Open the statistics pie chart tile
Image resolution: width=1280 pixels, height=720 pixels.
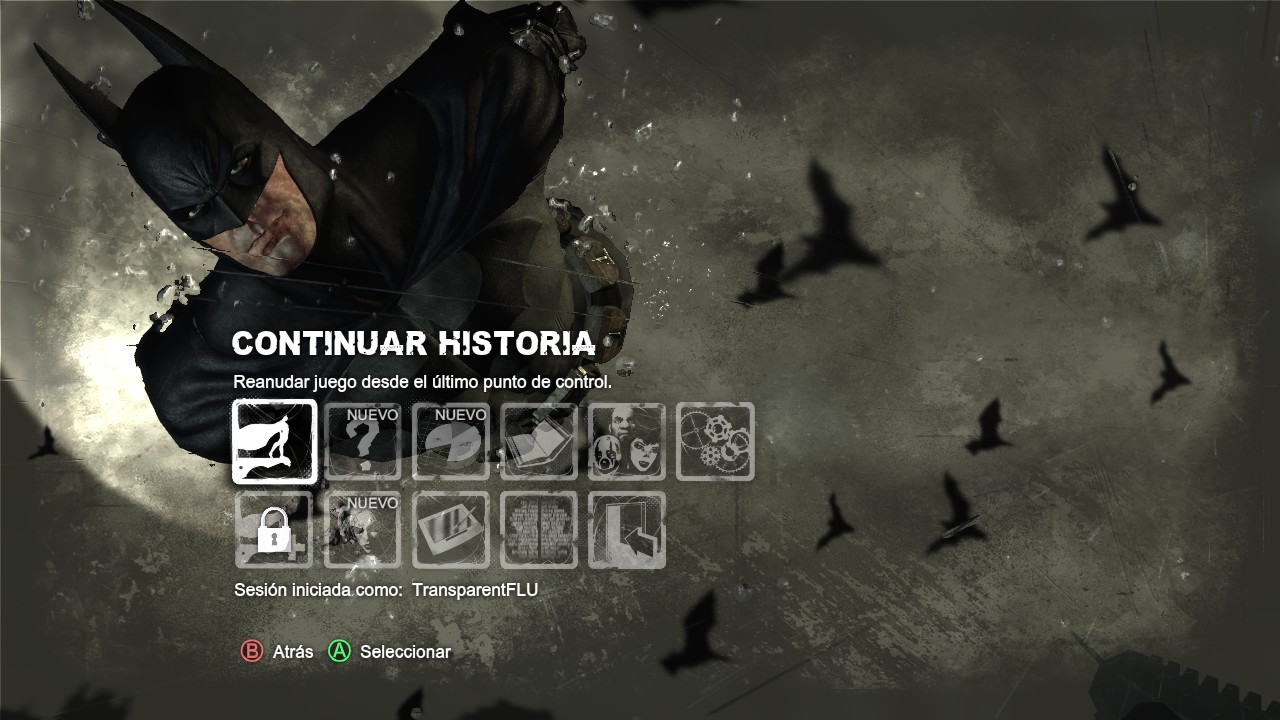[451, 442]
